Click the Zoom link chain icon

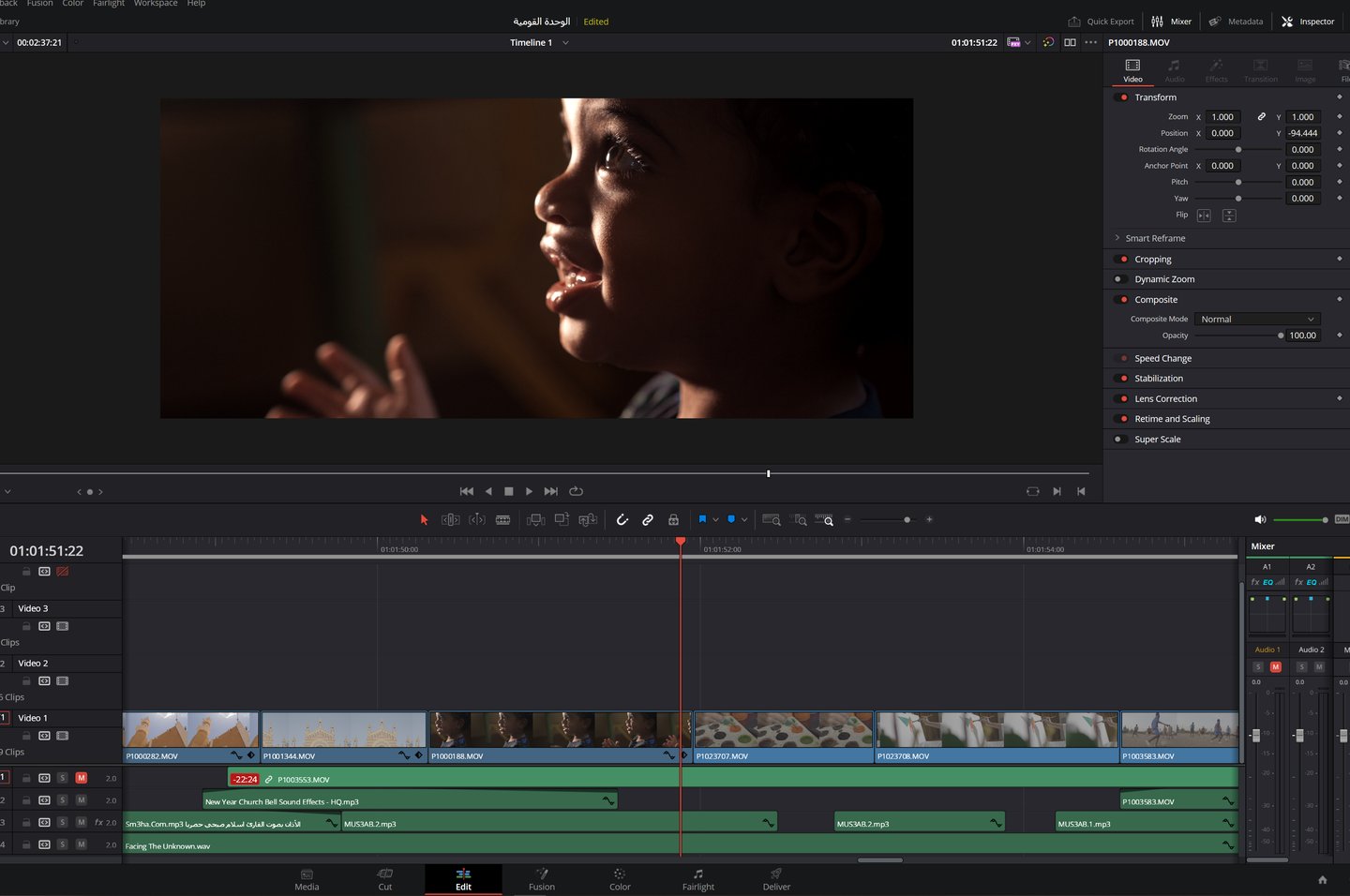[1261, 117]
